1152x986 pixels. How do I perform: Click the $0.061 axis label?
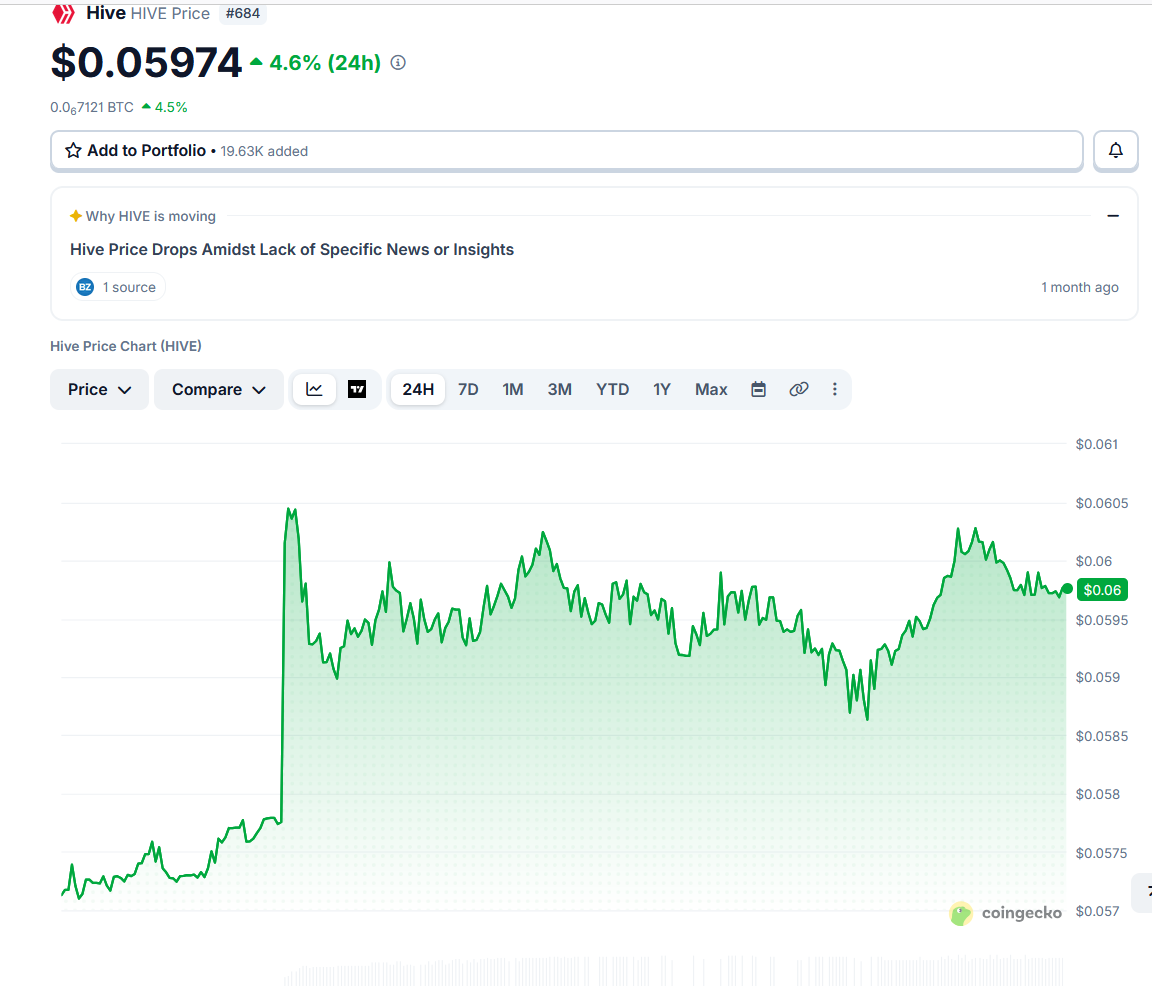pos(1097,445)
